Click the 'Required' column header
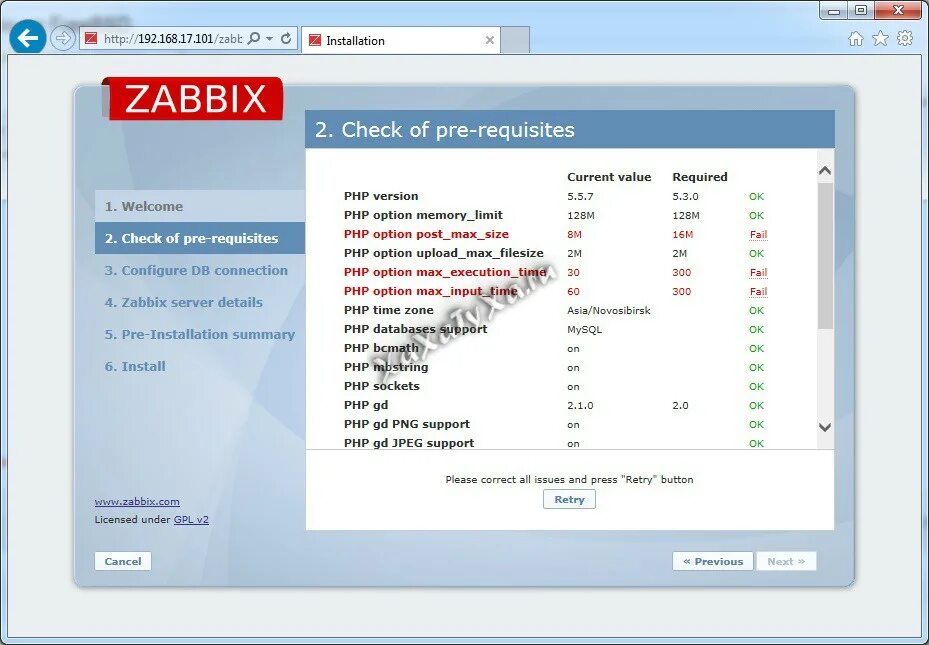Viewport: 929px width, 645px height. click(700, 177)
